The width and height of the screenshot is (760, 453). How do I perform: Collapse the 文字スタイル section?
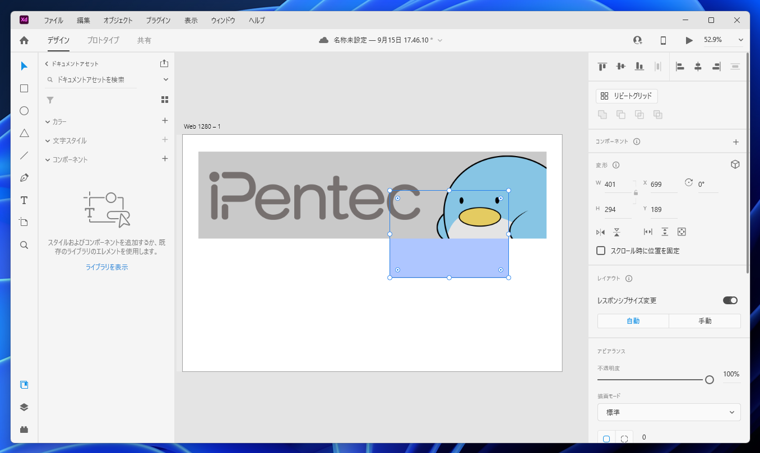48,141
